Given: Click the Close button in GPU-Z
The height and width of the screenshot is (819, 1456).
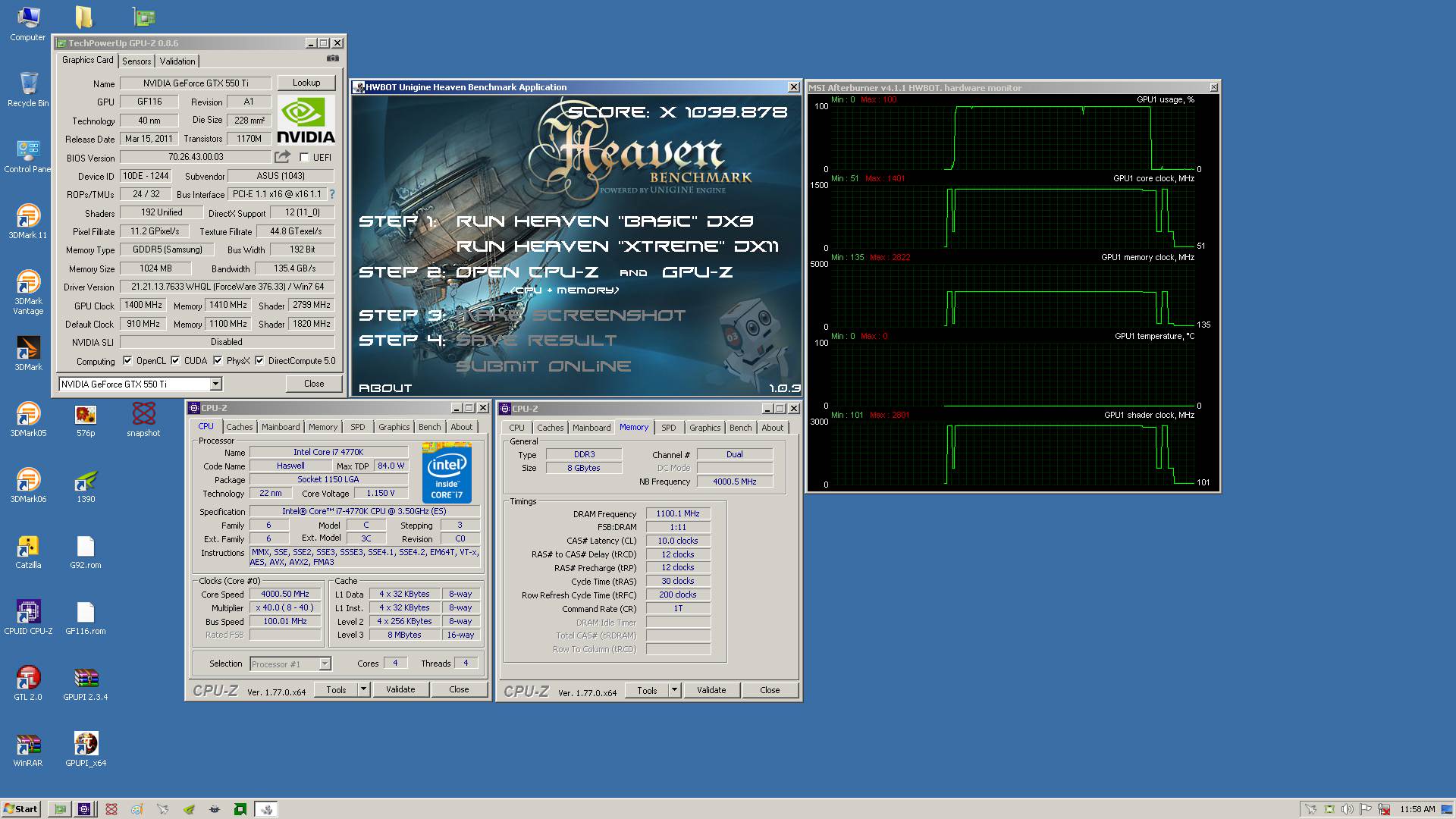Looking at the screenshot, I should [314, 384].
